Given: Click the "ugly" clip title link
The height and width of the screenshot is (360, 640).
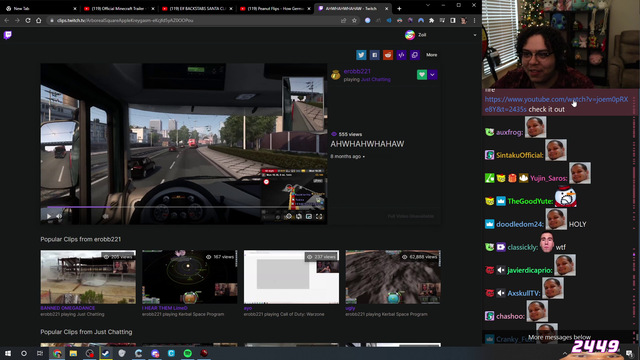Looking at the screenshot, I should [x=350, y=308].
